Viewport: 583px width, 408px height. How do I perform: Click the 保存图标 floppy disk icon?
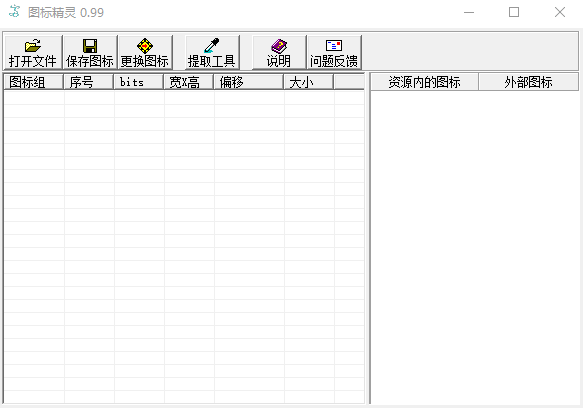90,46
